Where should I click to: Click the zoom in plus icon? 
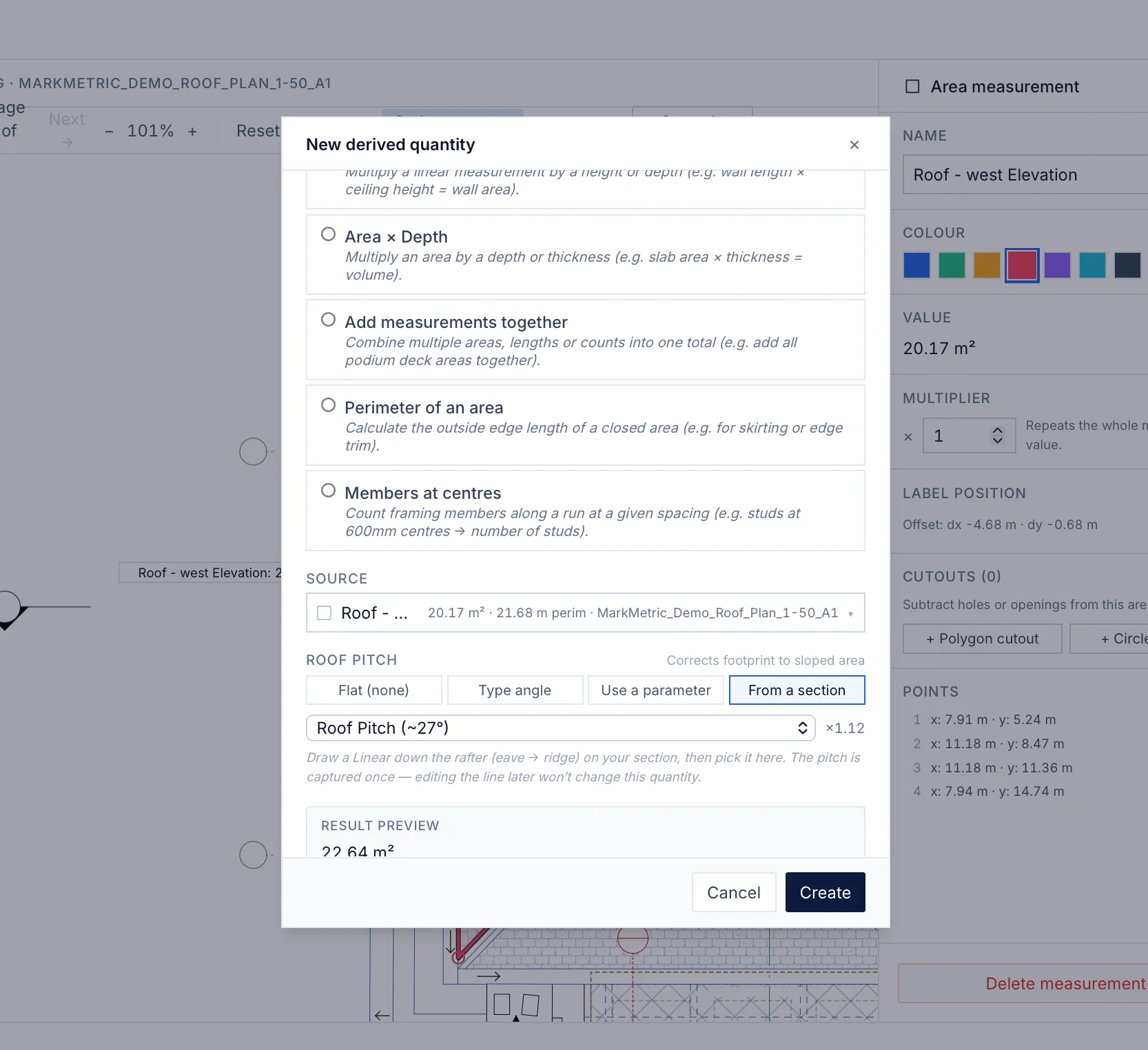[x=192, y=131]
